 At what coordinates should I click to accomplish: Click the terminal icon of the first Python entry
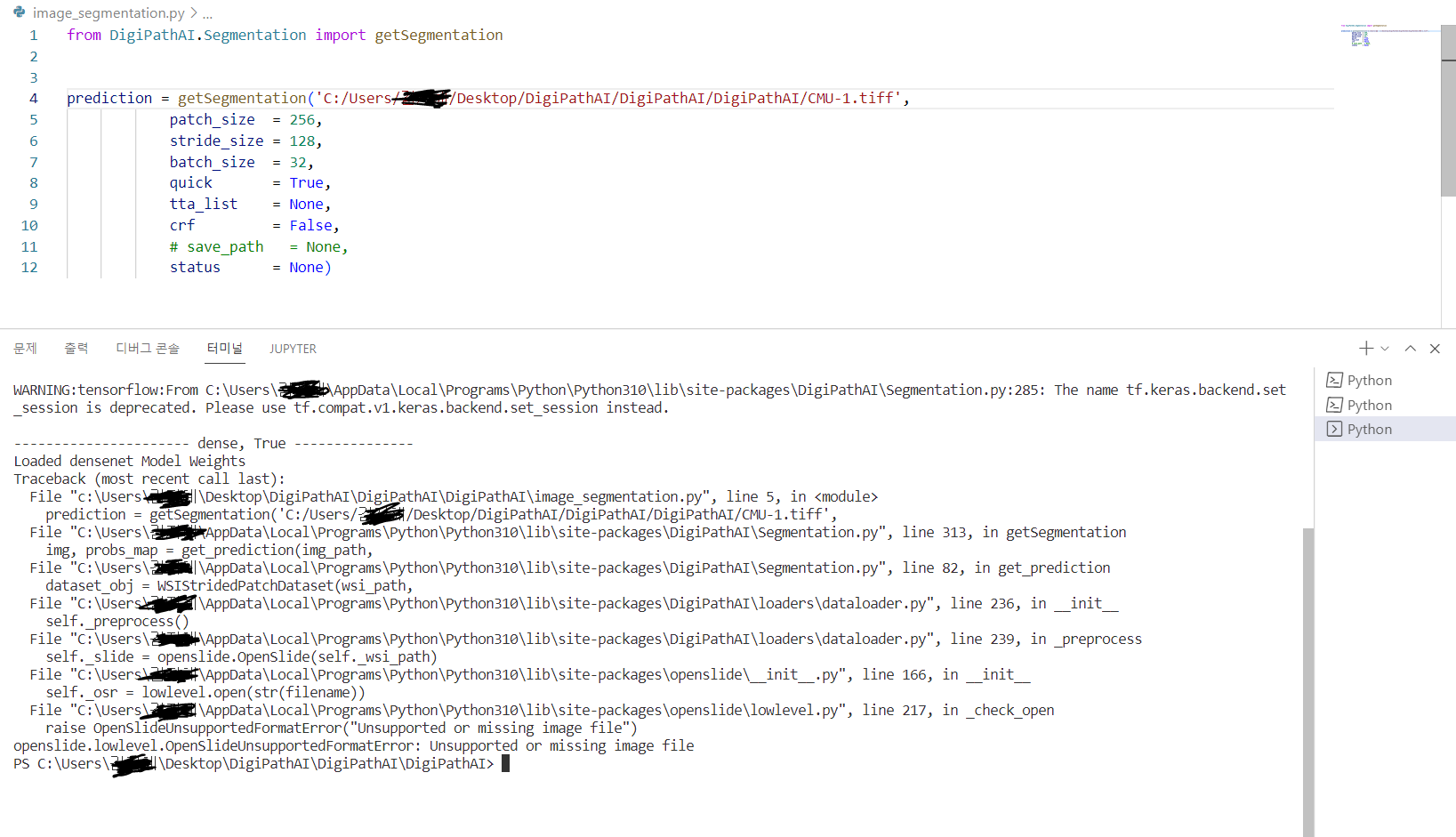click(1334, 380)
